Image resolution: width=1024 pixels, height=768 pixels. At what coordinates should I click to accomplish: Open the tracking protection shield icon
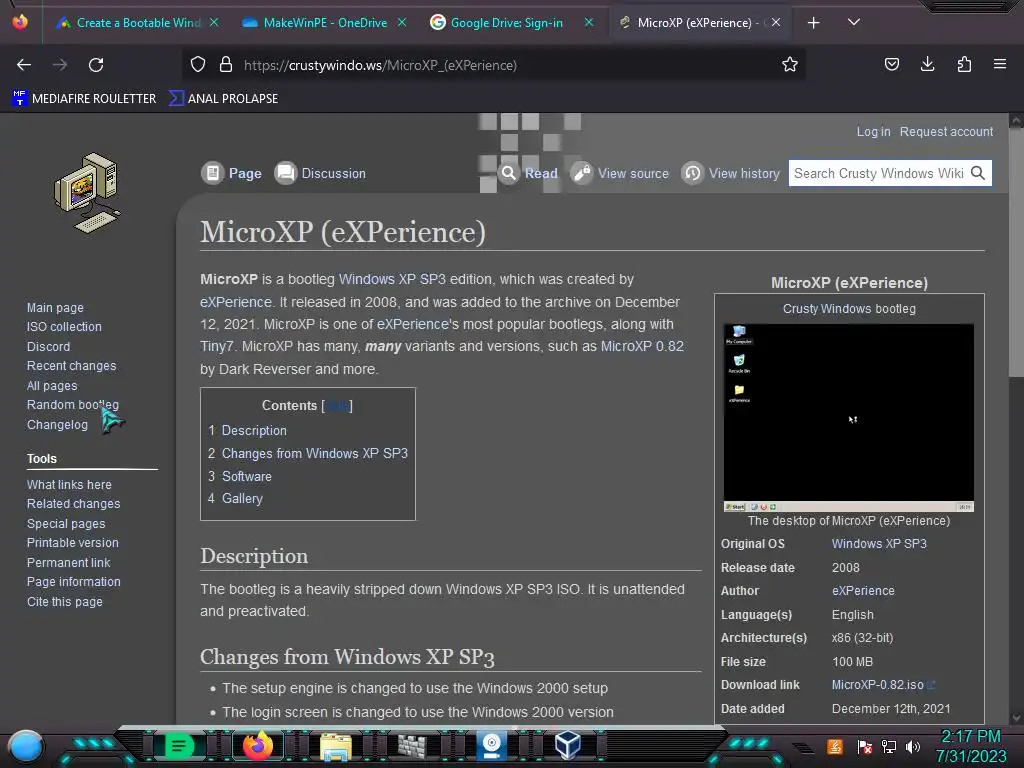click(x=198, y=65)
